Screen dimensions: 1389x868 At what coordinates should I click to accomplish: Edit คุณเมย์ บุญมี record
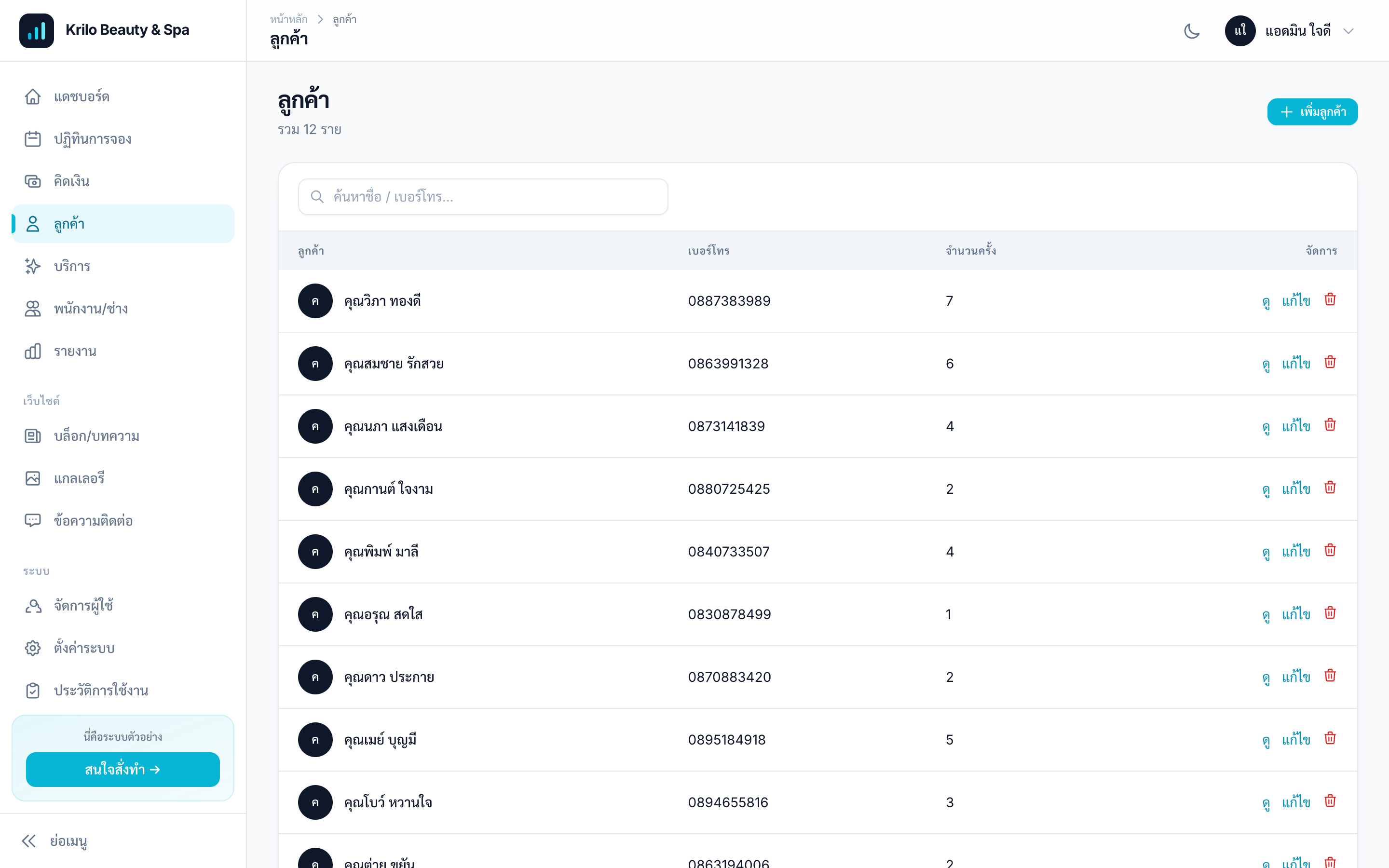1296,739
